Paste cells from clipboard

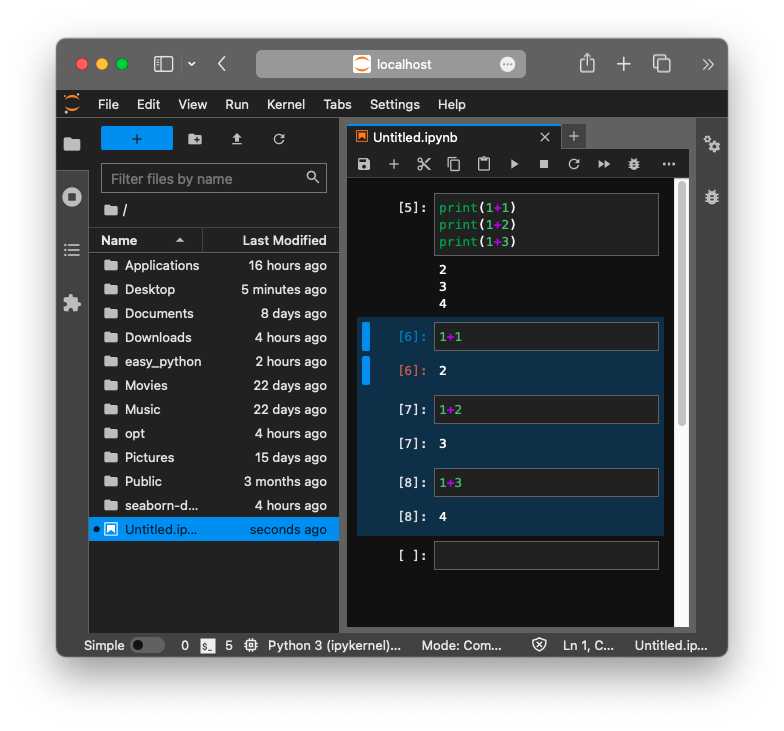(484, 164)
